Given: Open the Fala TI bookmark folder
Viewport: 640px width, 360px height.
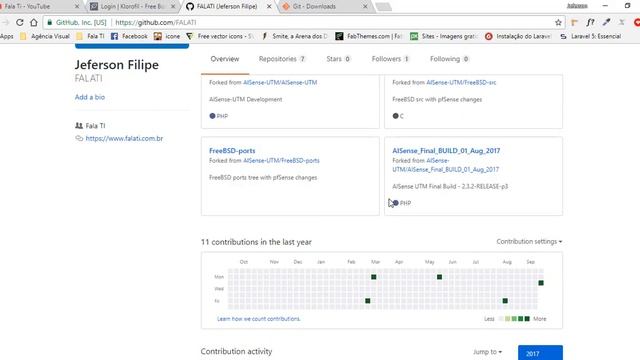Looking at the screenshot, I should pos(91,36).
